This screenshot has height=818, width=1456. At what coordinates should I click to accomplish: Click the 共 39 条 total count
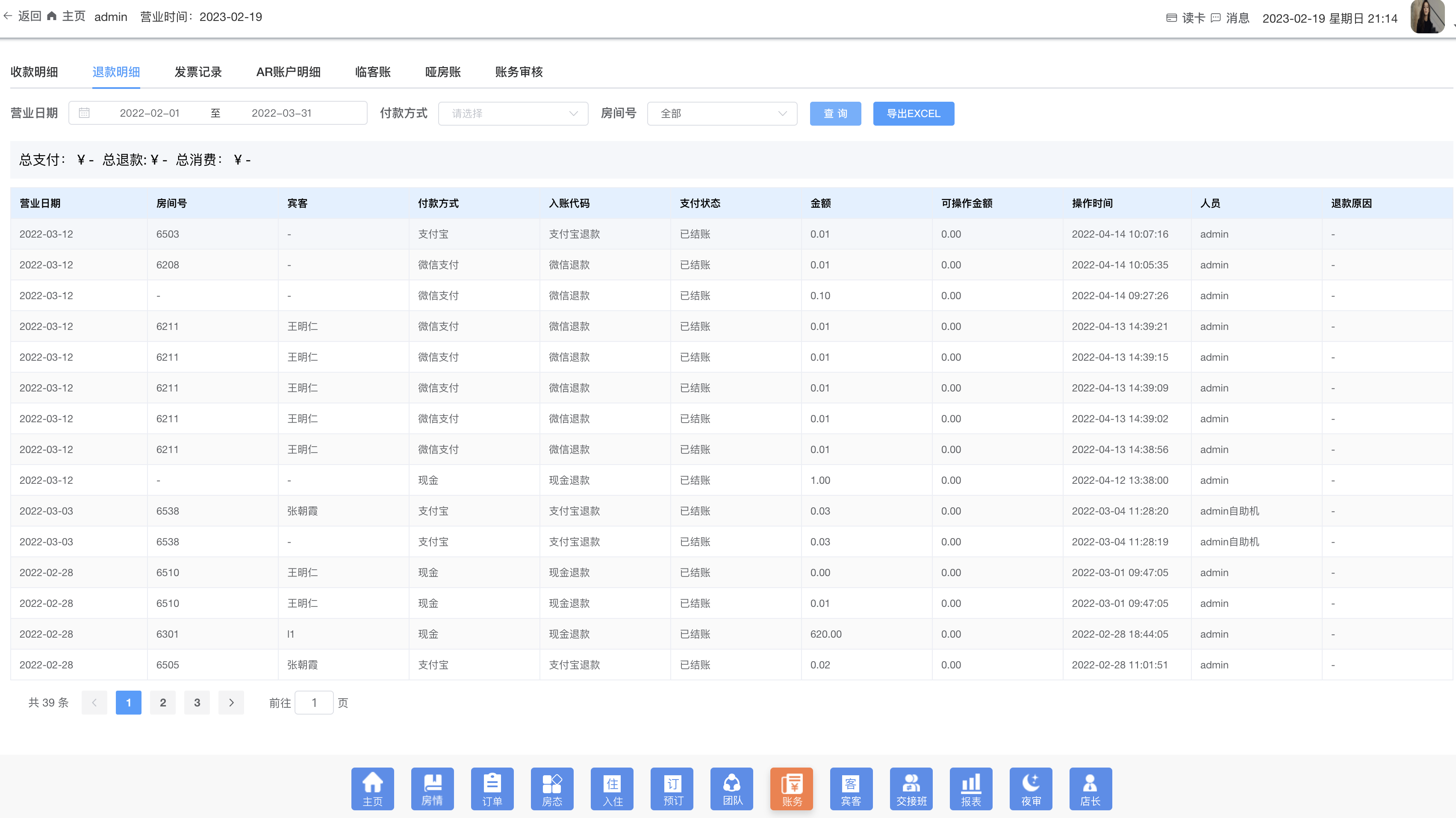point(49,702)
